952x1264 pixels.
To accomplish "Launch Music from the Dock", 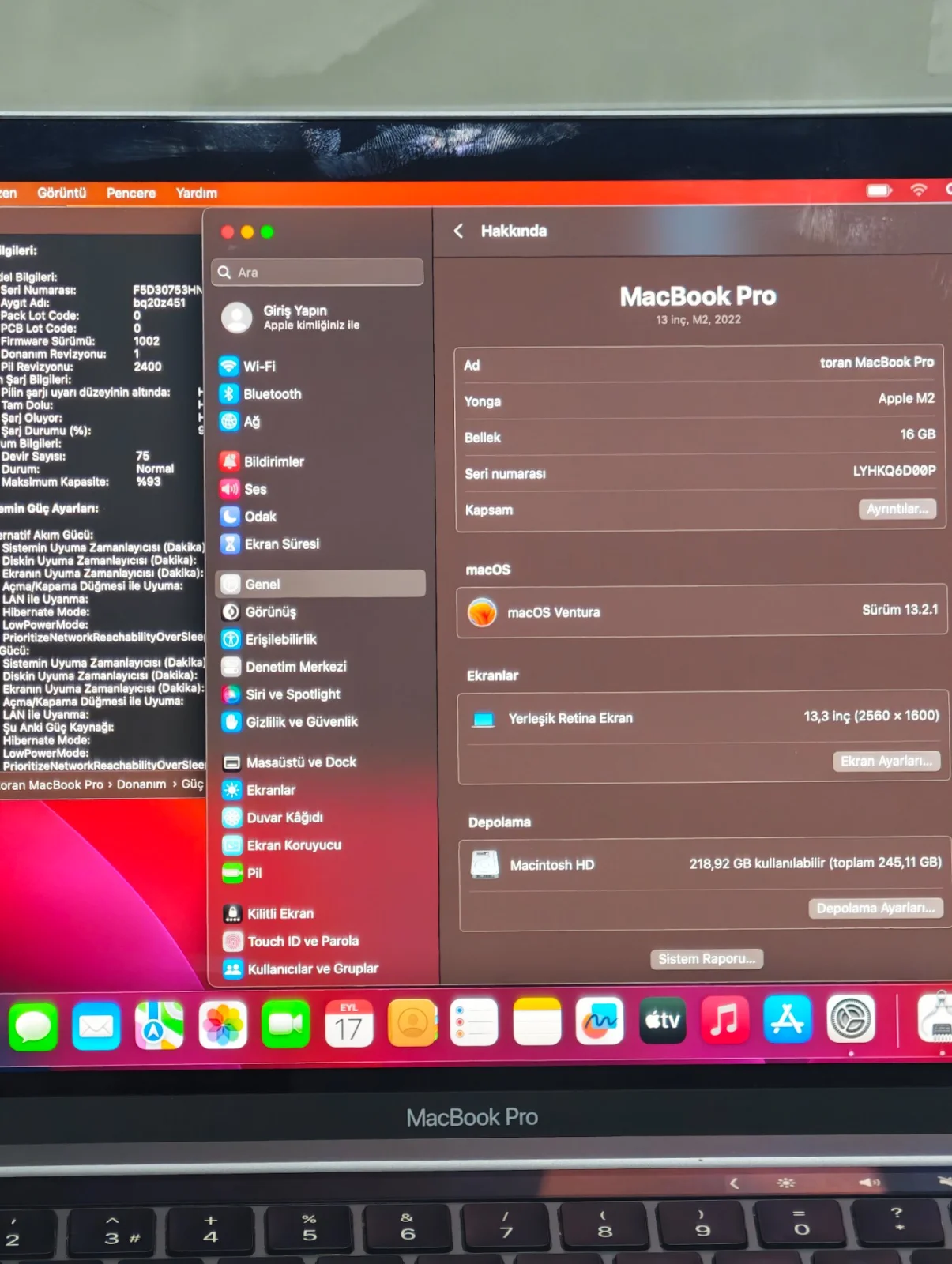I will (x=724, y=1019).
